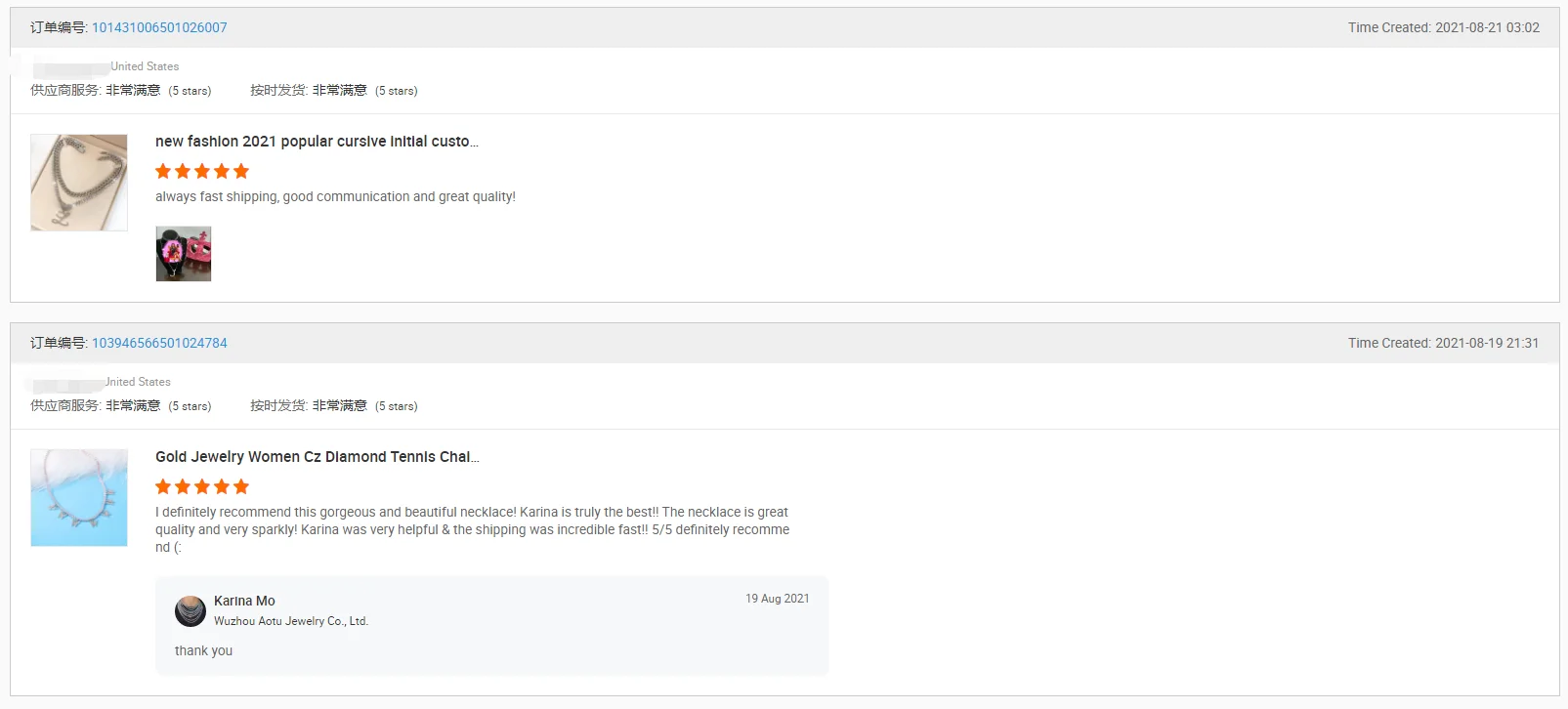Screen dimensions: 1568x709
Task: Click the 'thank you' supplier reply text
Action: click(203, 650)
